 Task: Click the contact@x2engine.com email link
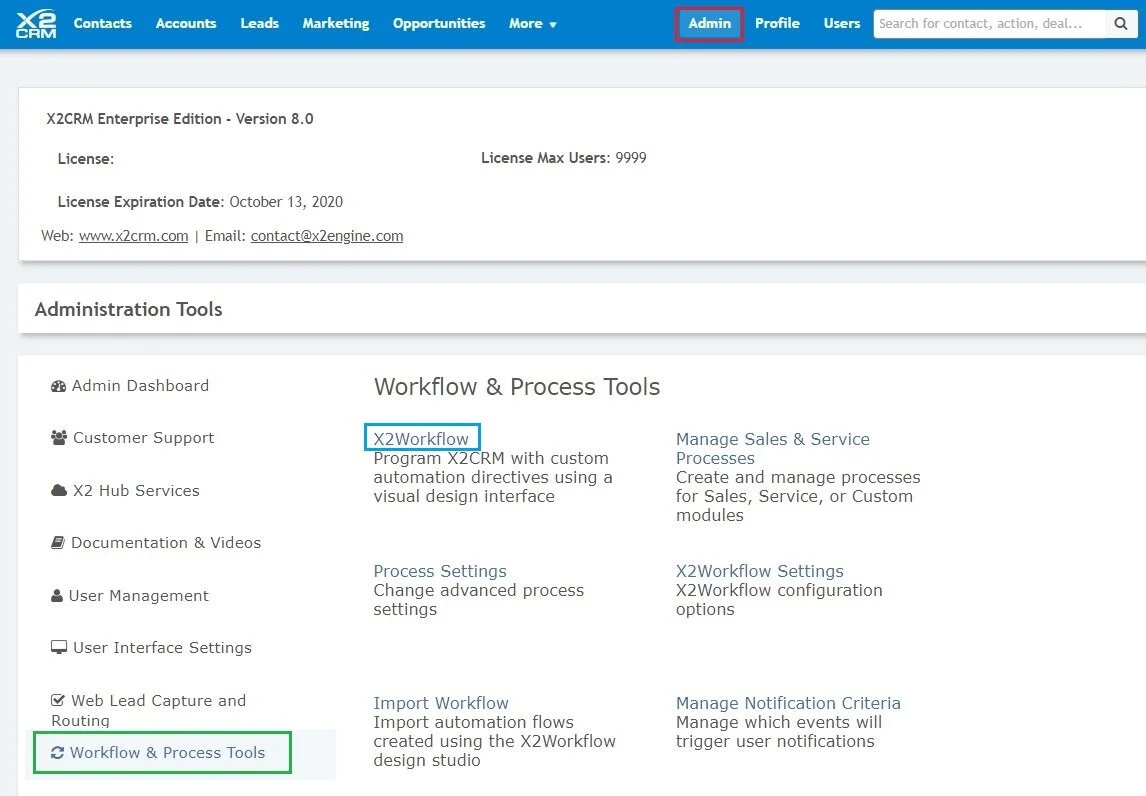tap(327, 236)
